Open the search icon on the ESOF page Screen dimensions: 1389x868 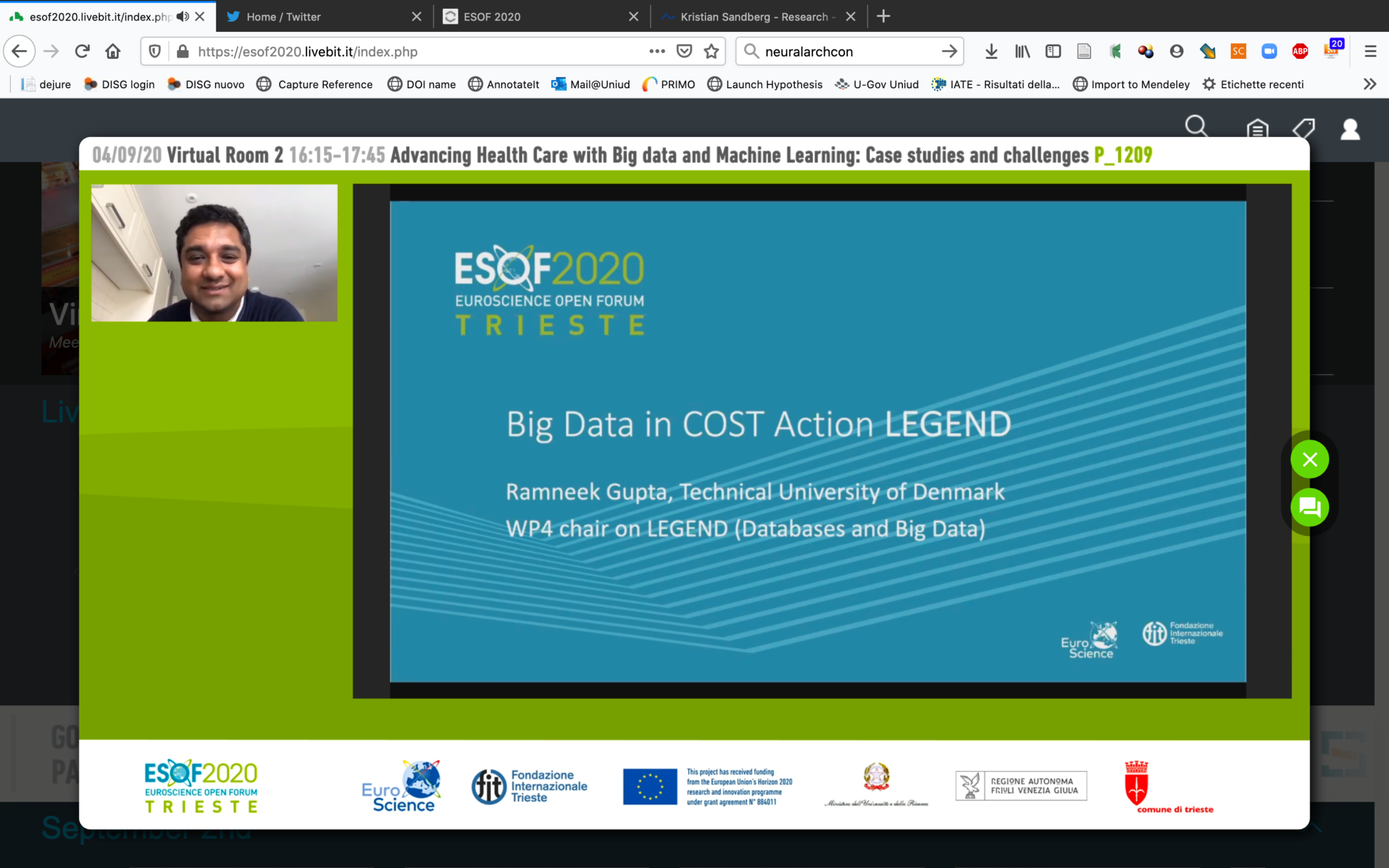[1196, 127]
